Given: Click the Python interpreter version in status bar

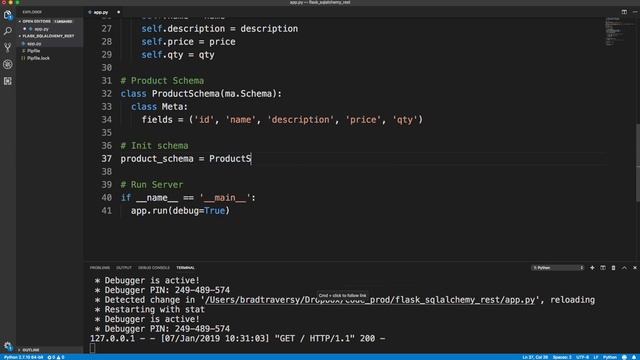Looking at the screenshot, I should [23, 357].
